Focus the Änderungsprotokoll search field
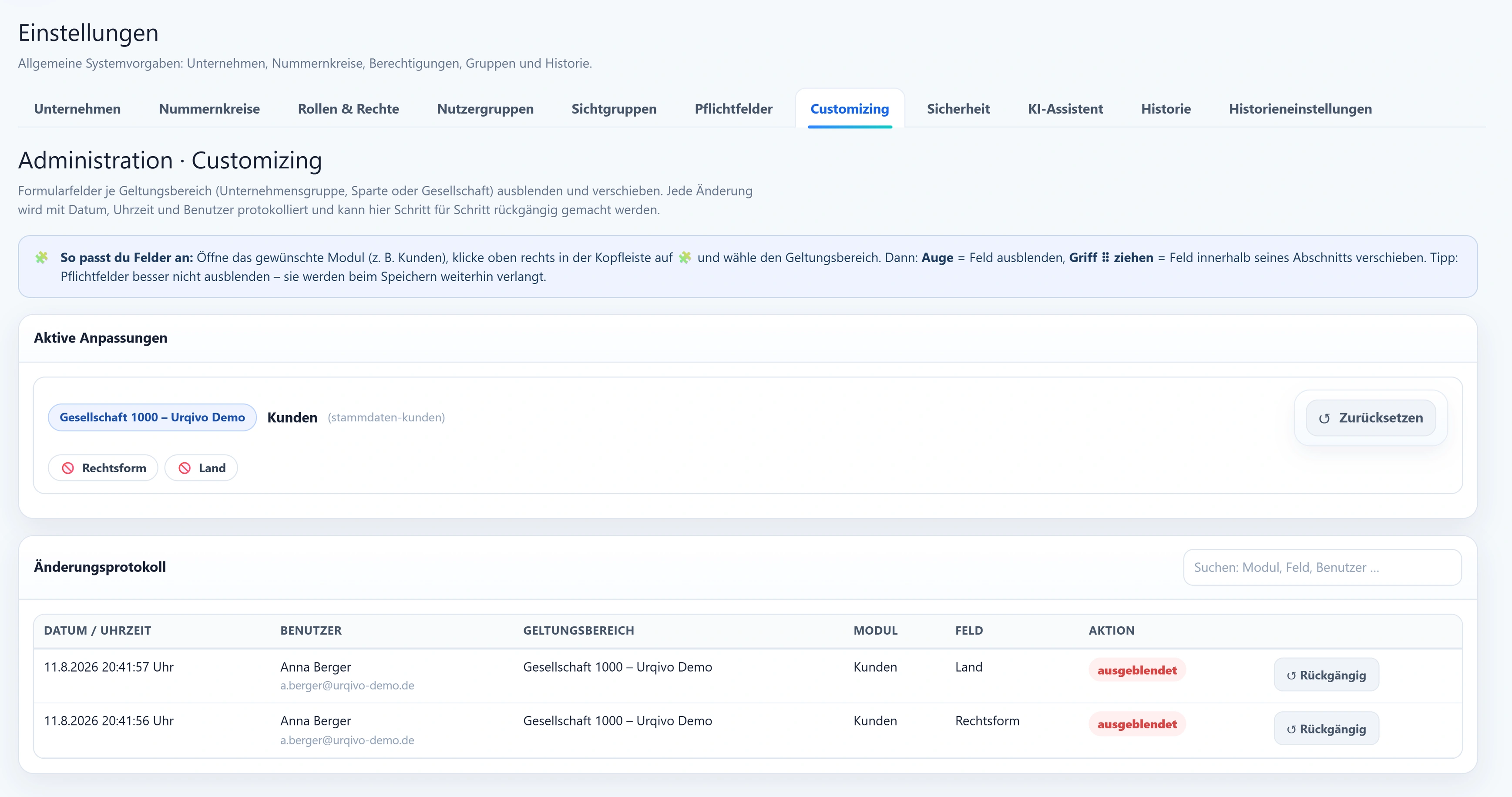Viewport: 1512px width, 797px height. [1322, 568]
